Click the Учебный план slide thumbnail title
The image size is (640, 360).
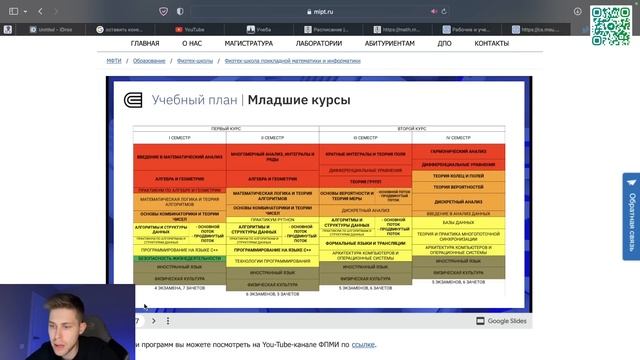[251, 100]
